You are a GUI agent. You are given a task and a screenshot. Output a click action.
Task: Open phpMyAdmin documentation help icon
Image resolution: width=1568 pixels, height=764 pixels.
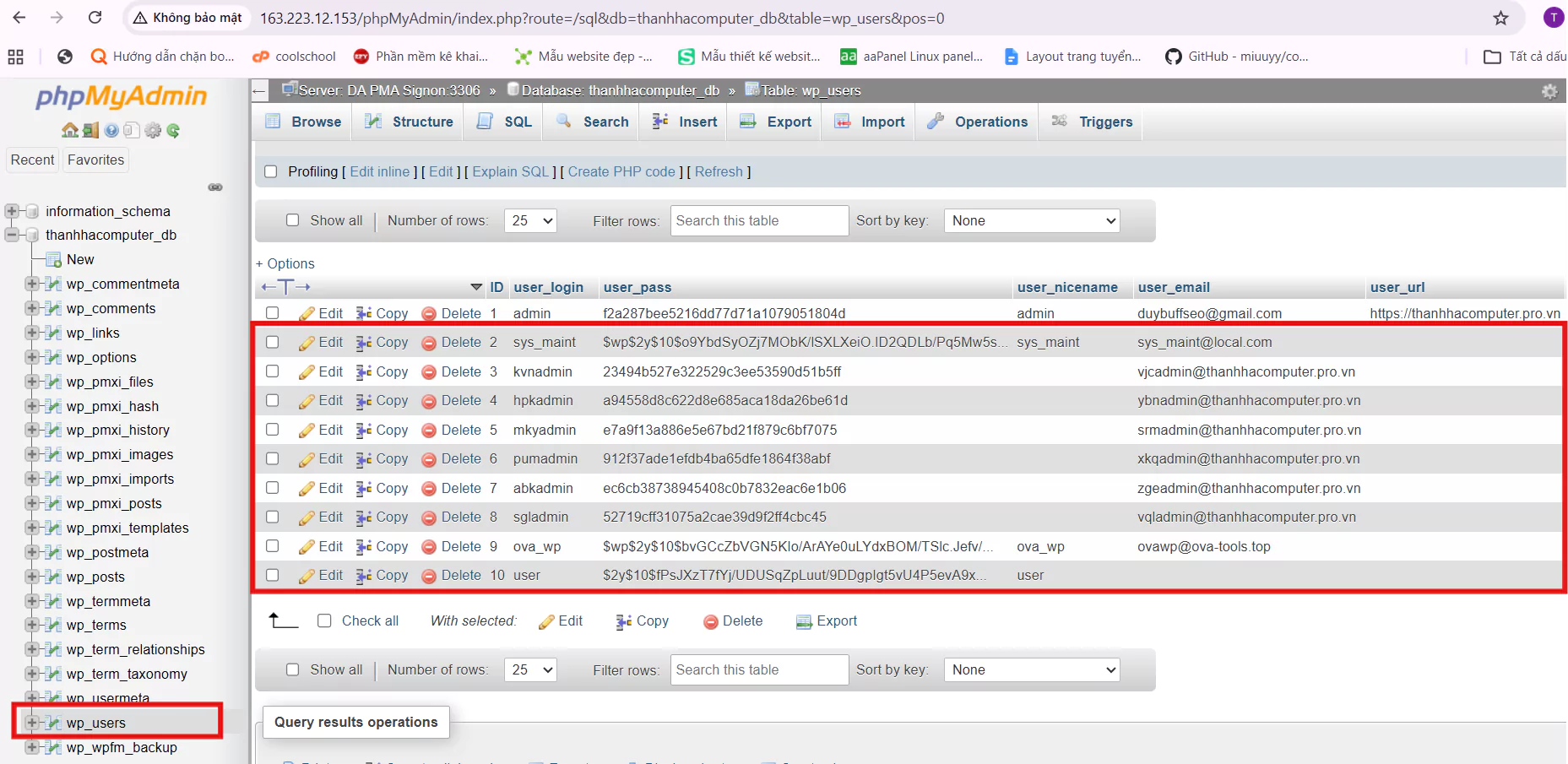111,130
